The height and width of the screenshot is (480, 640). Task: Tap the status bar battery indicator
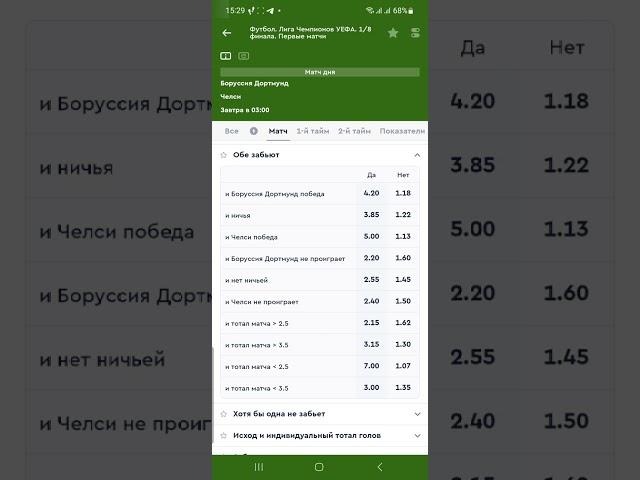tap(411, 11)
